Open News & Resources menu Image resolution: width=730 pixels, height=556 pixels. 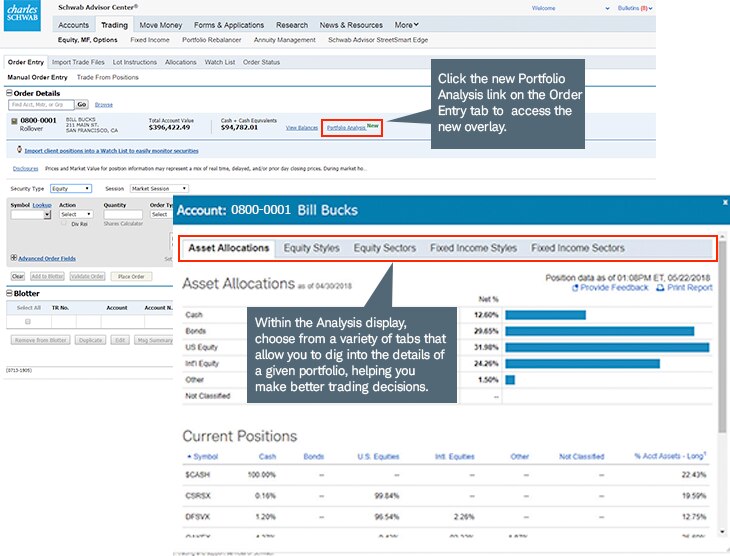351,25
